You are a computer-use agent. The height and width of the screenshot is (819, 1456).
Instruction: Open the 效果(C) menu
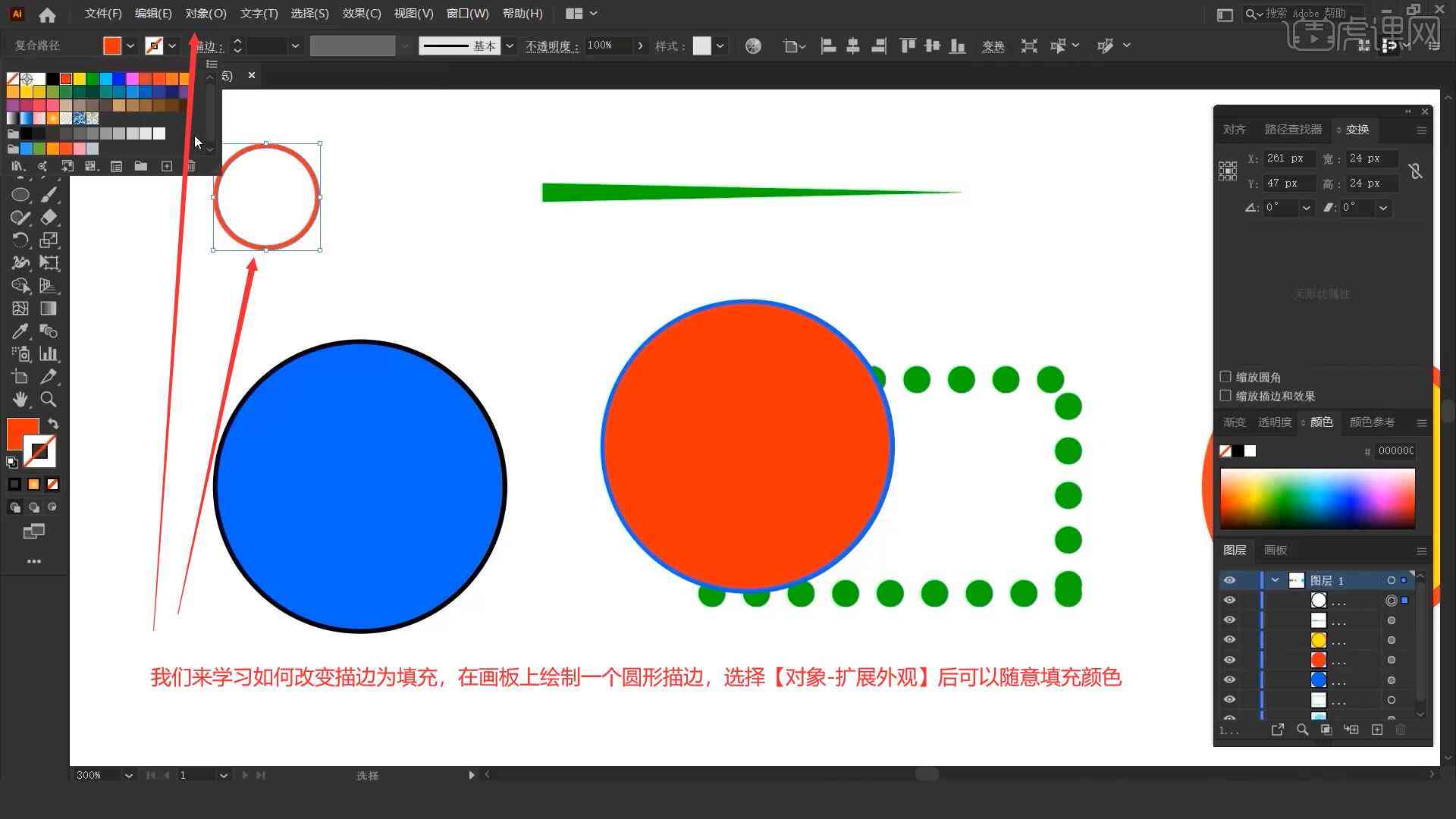[x=361, y=14]
